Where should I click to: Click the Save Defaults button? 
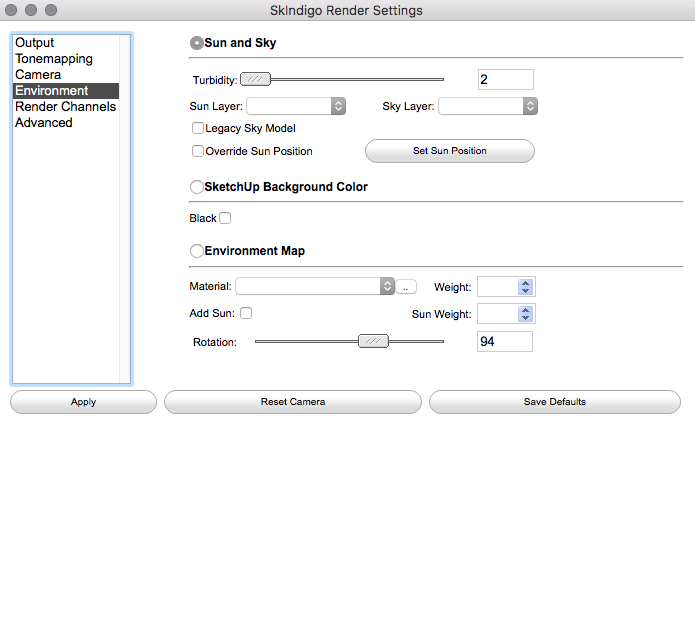click(x=554, y=402)
